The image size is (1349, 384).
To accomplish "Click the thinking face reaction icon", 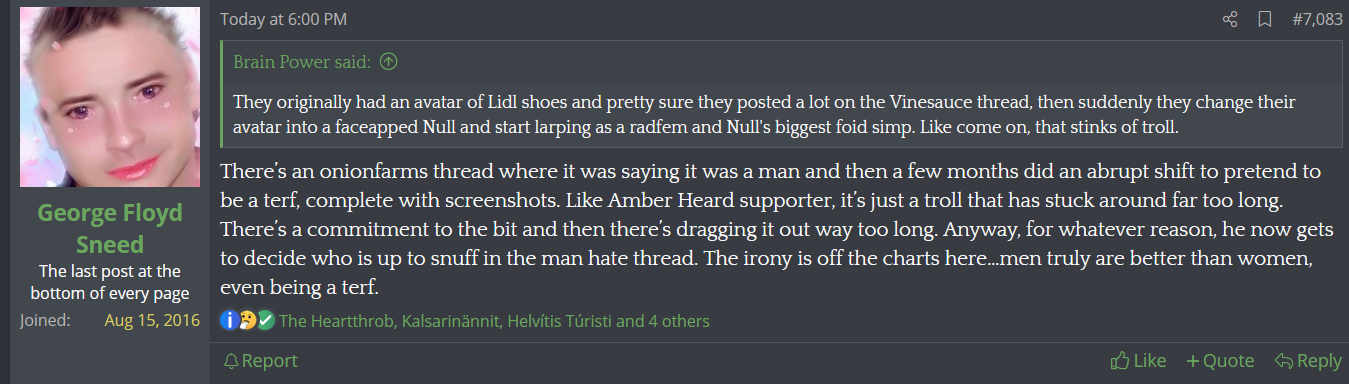I will pyautogui.click(x=247, y=321).
